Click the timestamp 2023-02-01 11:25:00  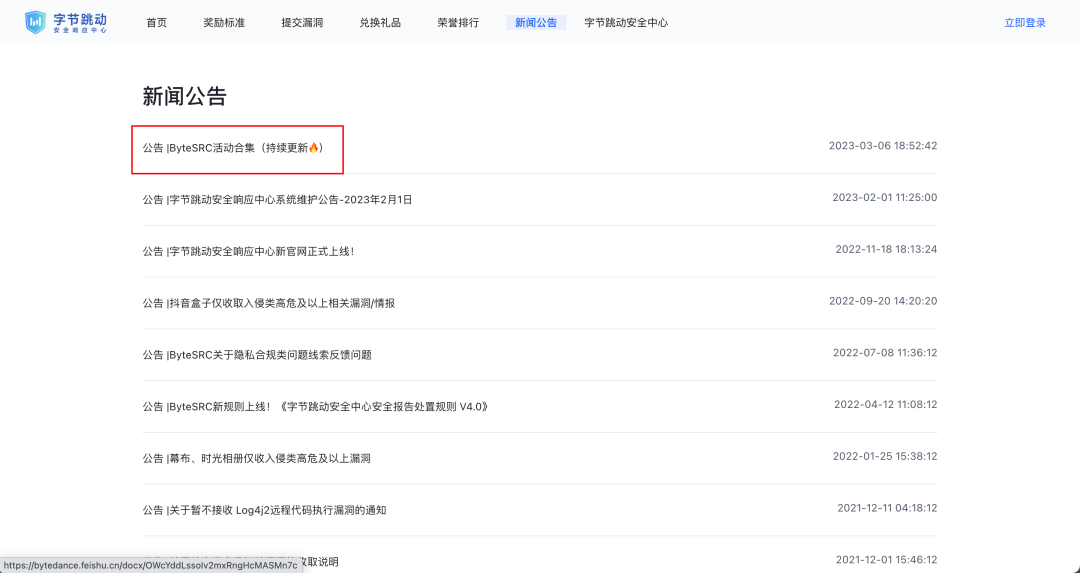[884, 198]
